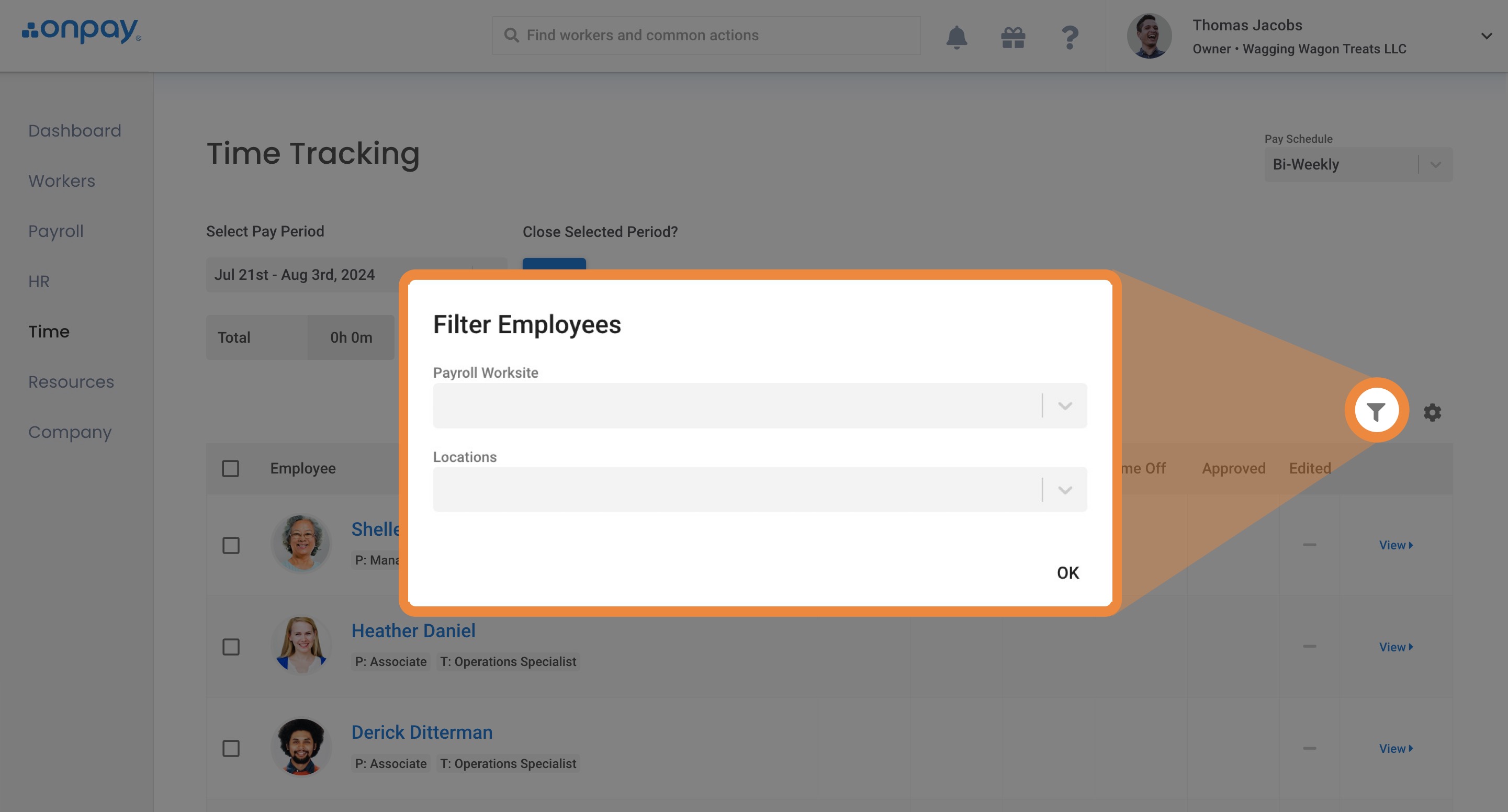1508x812 pixels.
Task: Click Derick Ditterman's profile photo
Action: (301, 747)
